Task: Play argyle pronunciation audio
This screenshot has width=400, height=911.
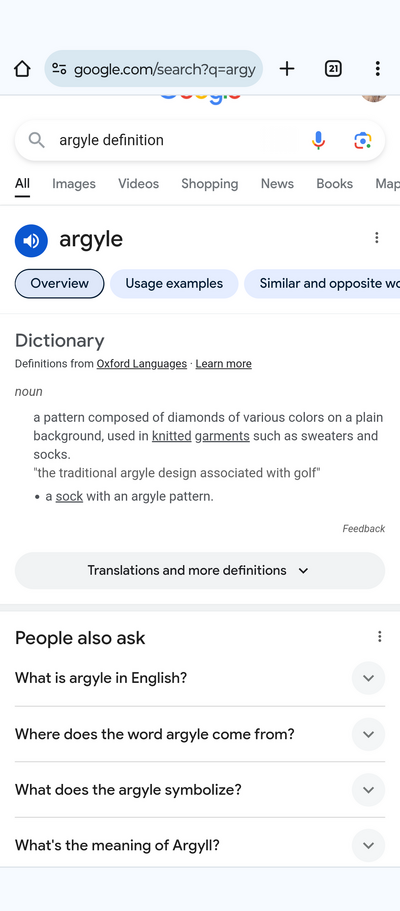Action: tap(31, 241)
